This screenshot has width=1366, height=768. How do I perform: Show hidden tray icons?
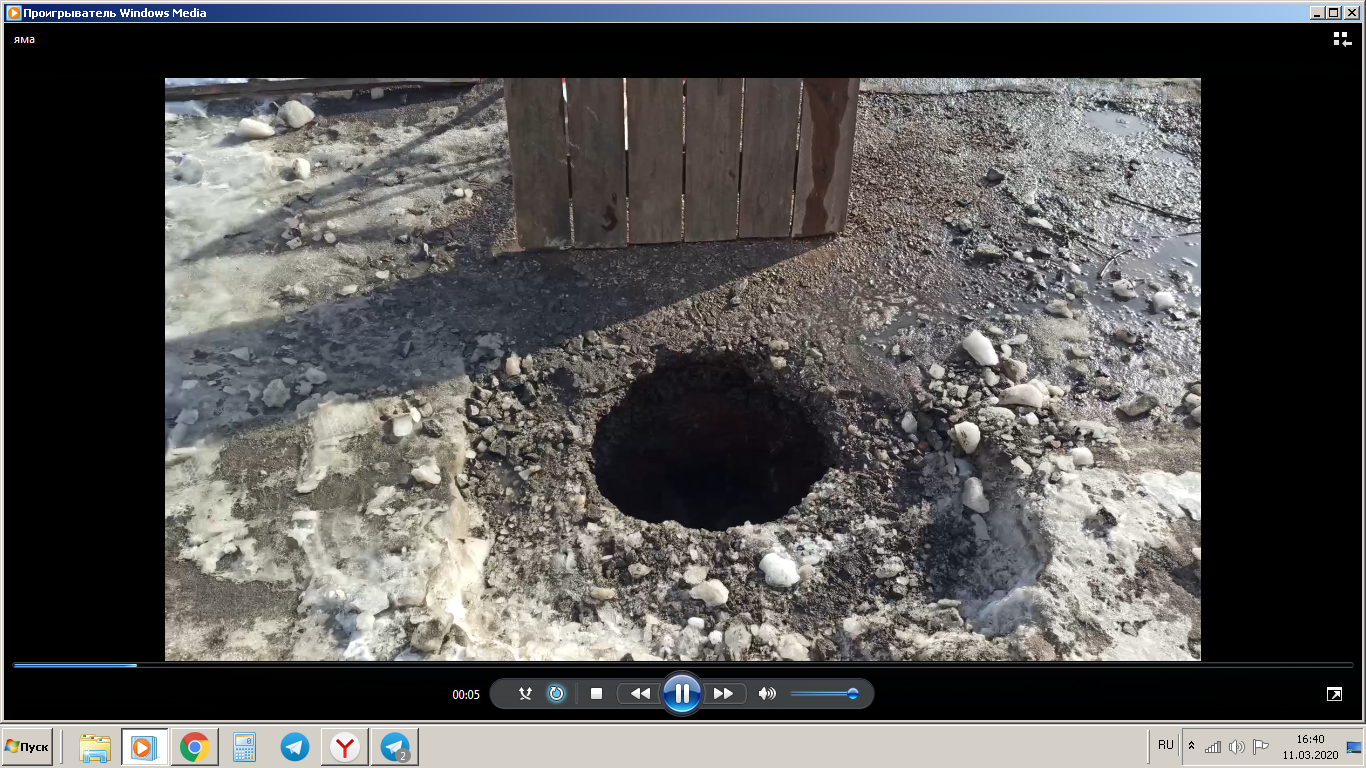pyautogui.click(x=1191, y=746)
